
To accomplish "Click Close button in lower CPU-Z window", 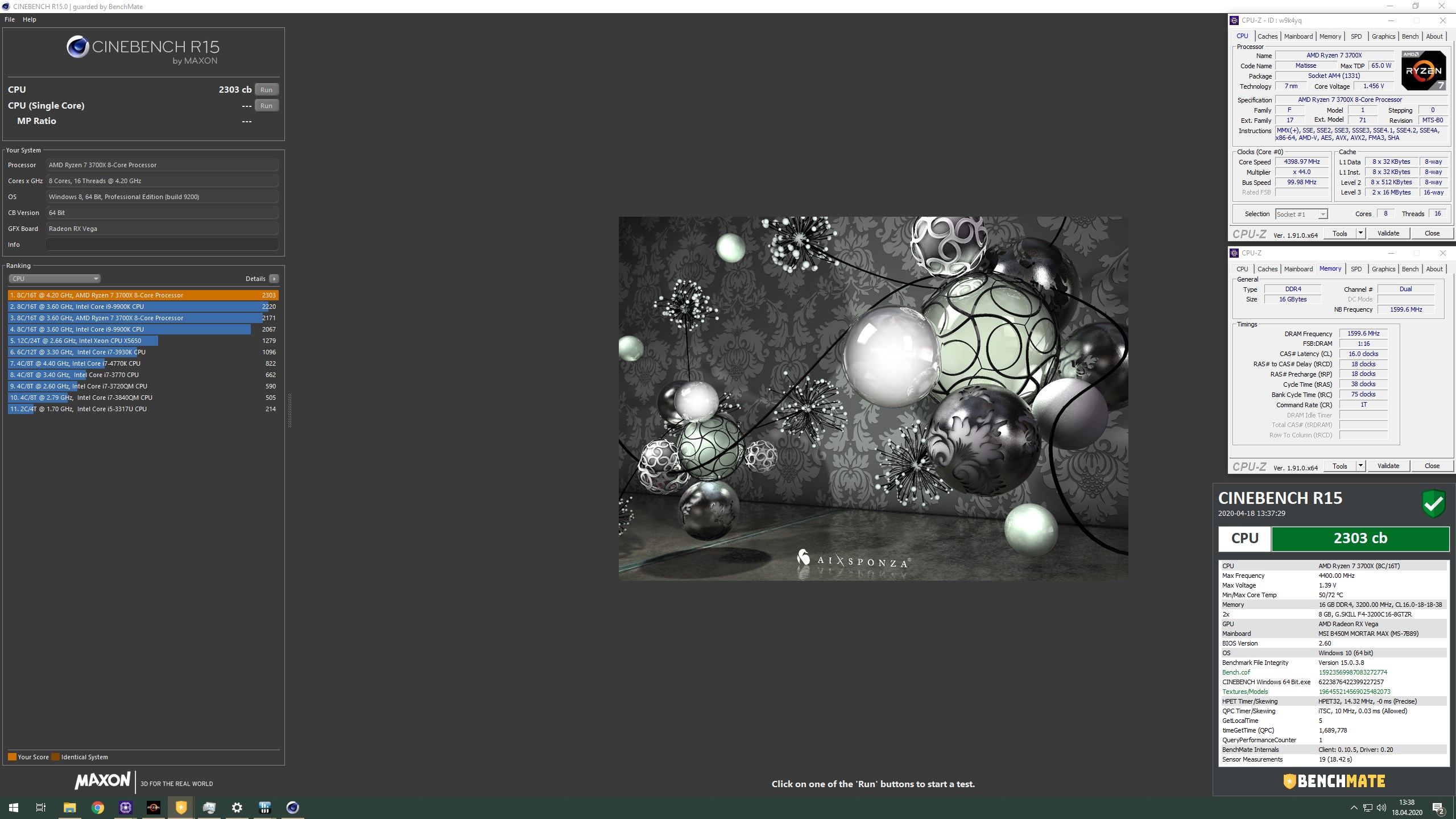I will coord(1432,466).
